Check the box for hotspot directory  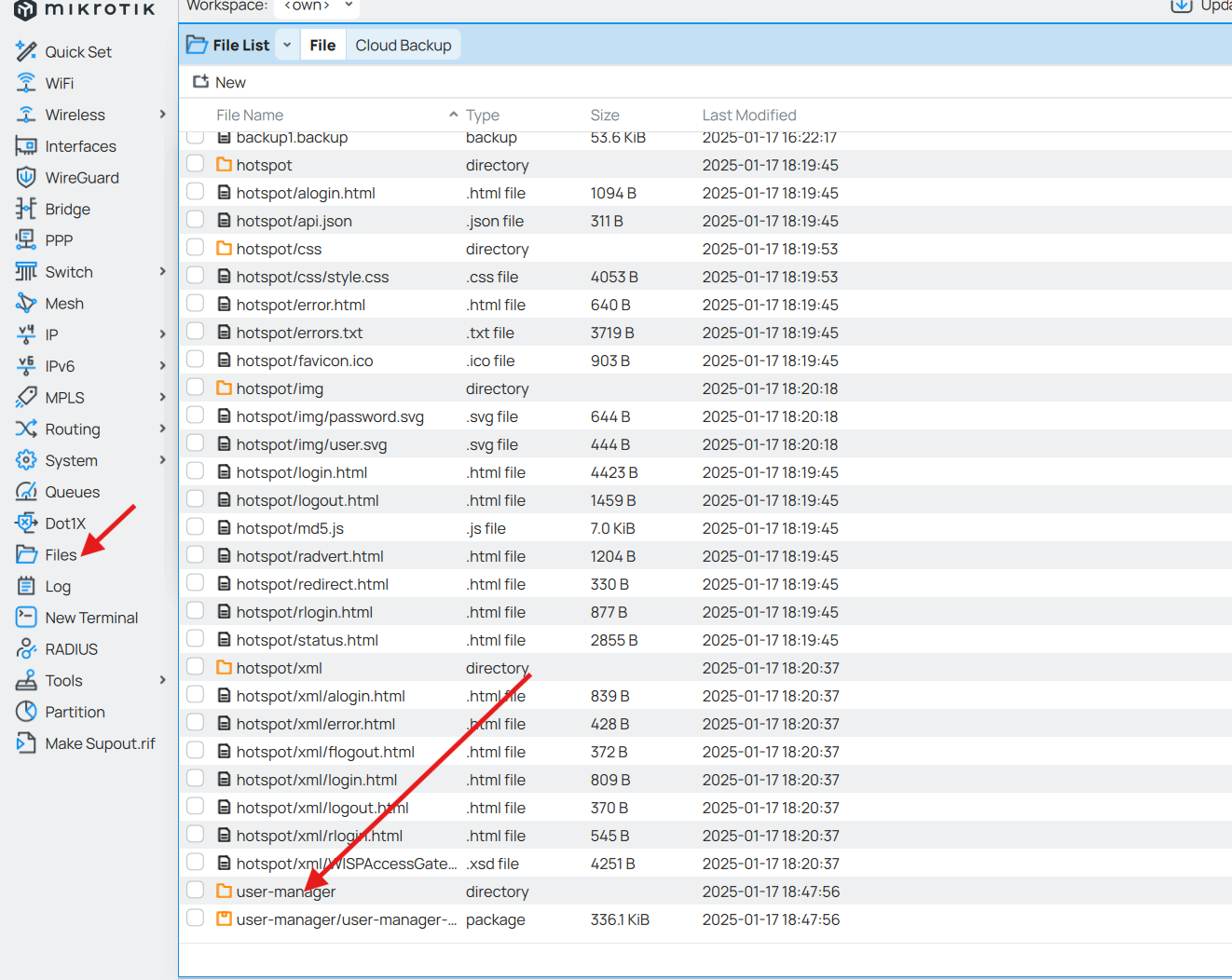click(195, 164)
